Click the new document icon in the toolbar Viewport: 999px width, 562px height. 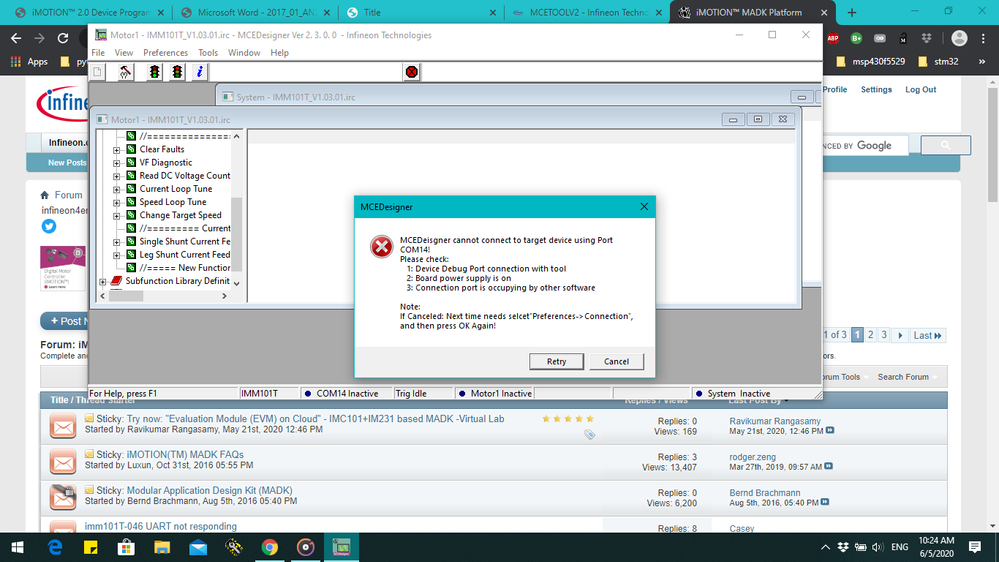pyautogui.click(x=98, y=72)
